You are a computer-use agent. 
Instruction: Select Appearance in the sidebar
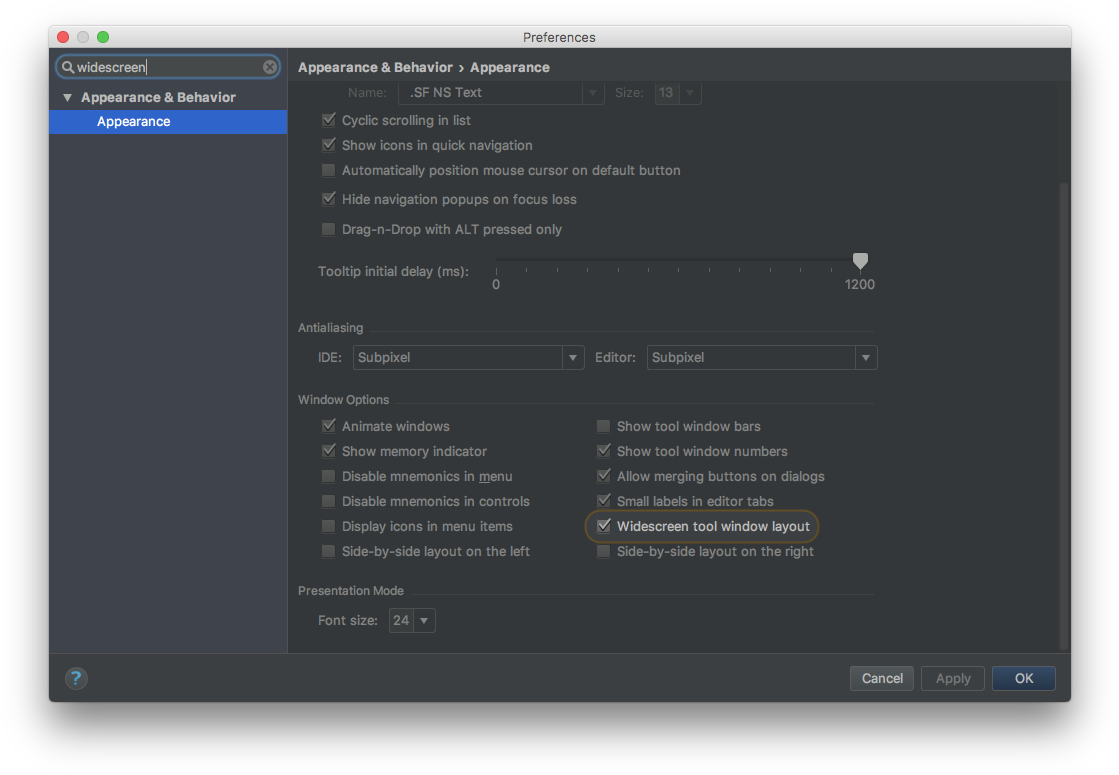(x=133, y=121)
